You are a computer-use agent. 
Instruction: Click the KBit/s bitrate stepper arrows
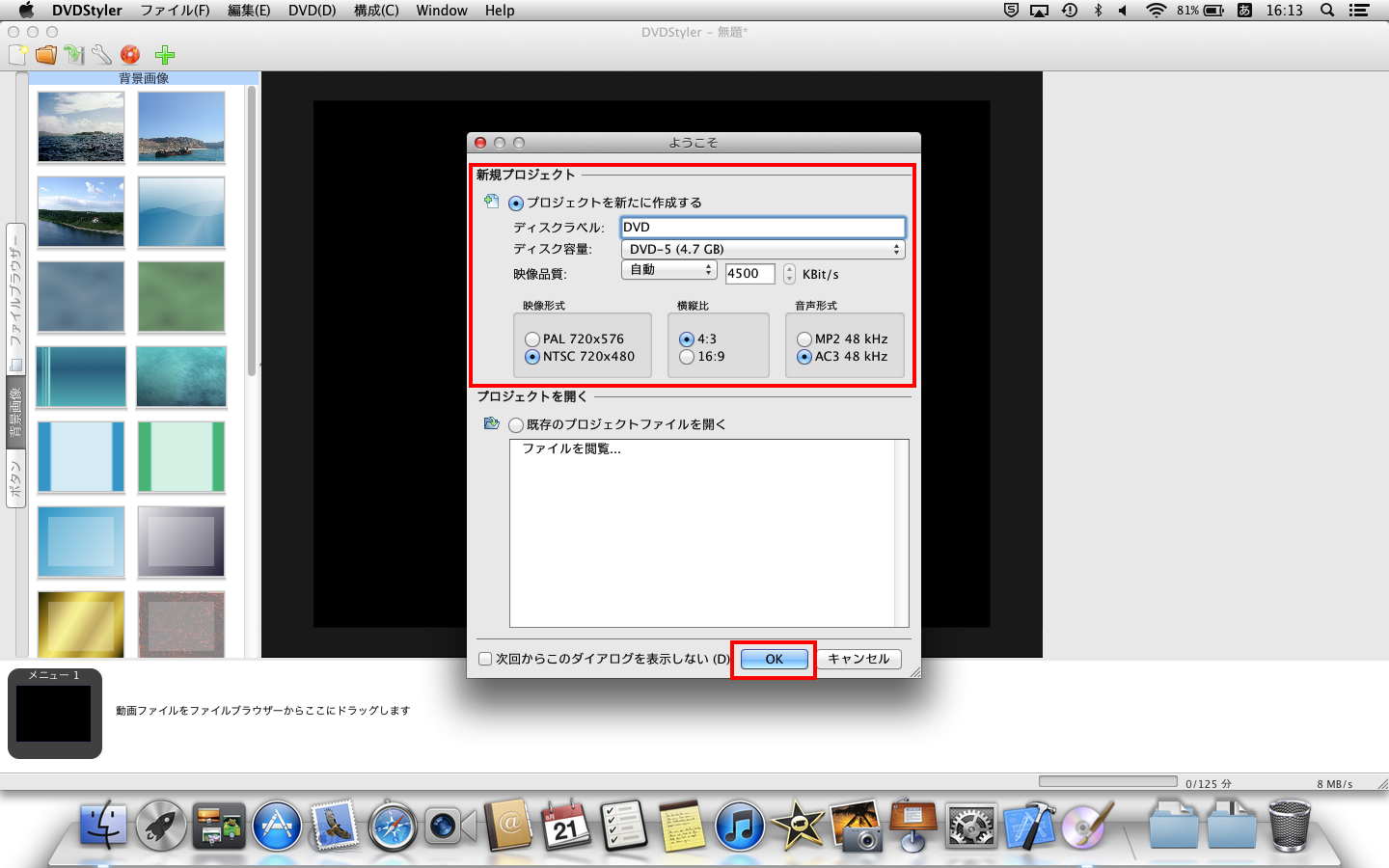tap(789, 274)
